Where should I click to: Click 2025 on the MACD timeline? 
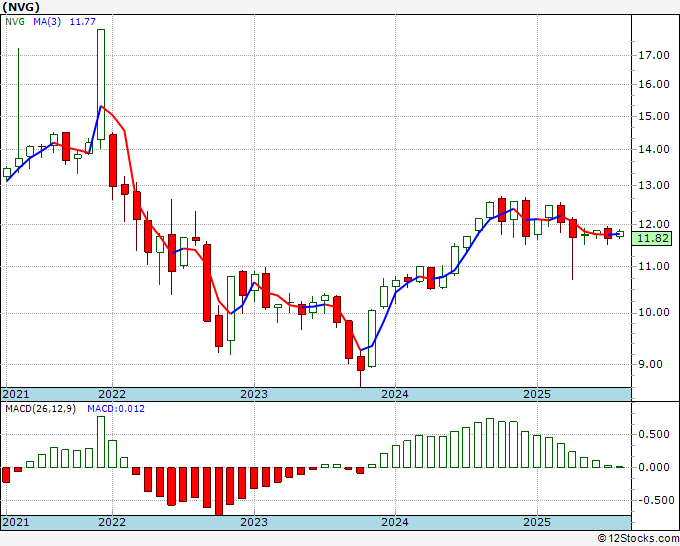(x=537, y=522)
